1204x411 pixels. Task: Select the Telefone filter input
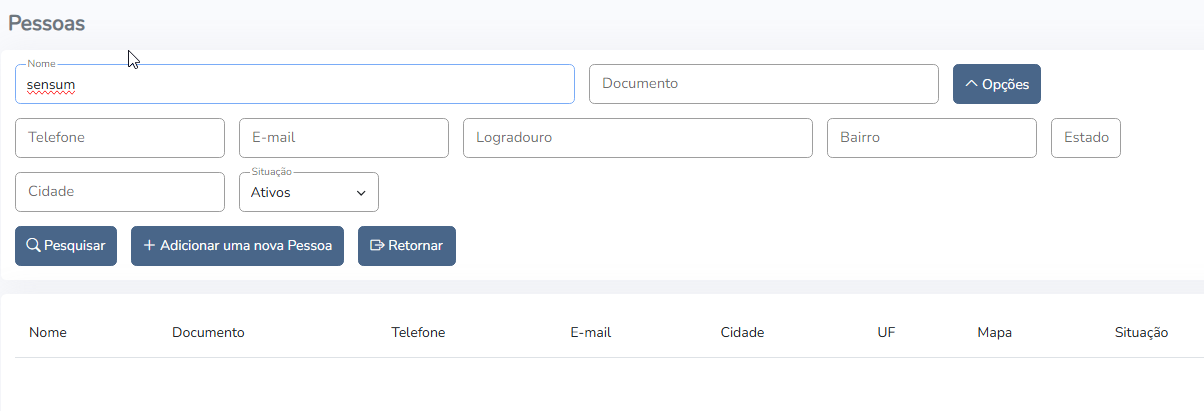pos(119,138)
